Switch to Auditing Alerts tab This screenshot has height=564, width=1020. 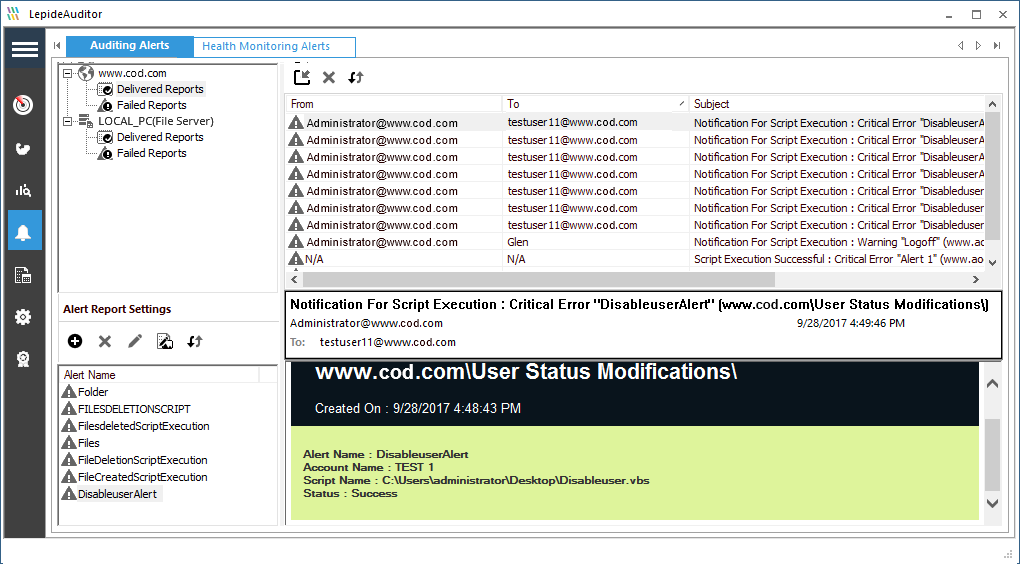pyautogui.click(x=129, y=46)
